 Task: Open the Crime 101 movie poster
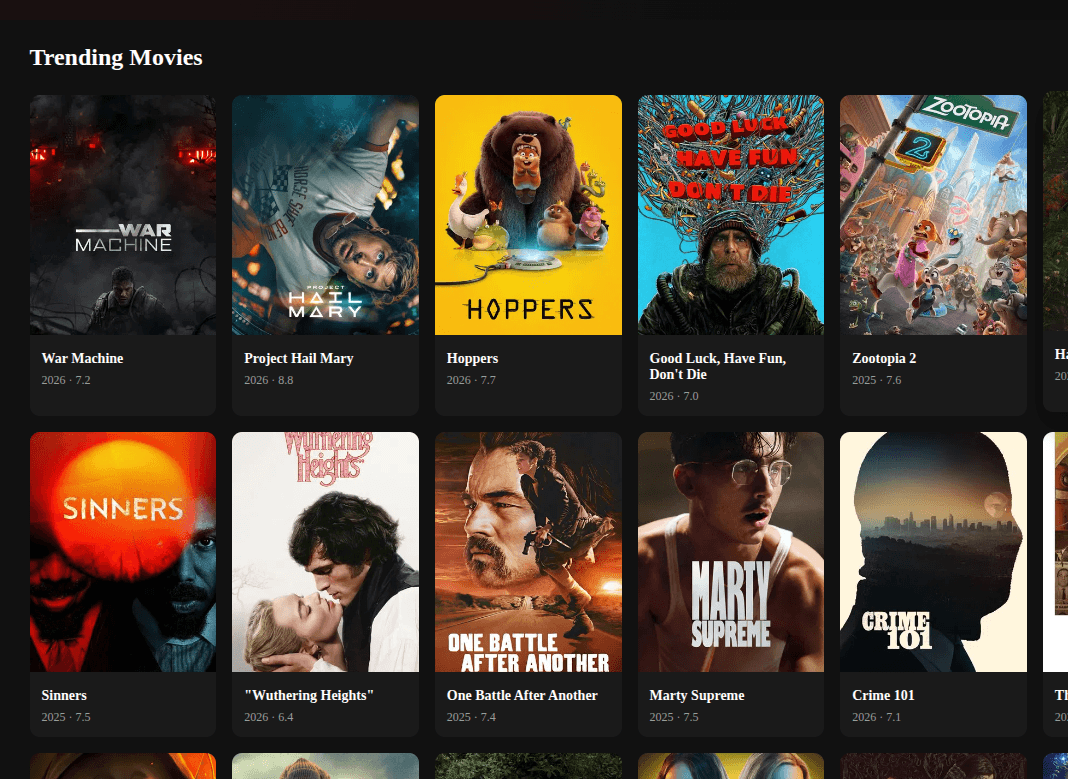click(x=933, y=551)
